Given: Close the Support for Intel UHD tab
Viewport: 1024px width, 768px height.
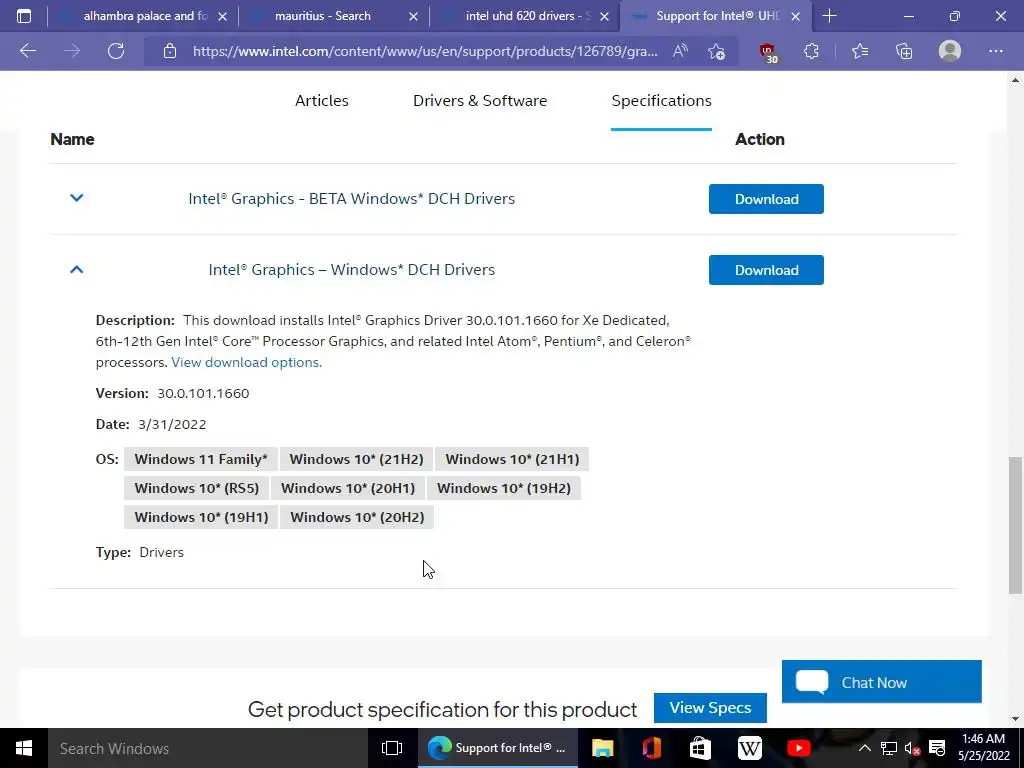Looking at the screenshot, I should (x=795, y=16).
